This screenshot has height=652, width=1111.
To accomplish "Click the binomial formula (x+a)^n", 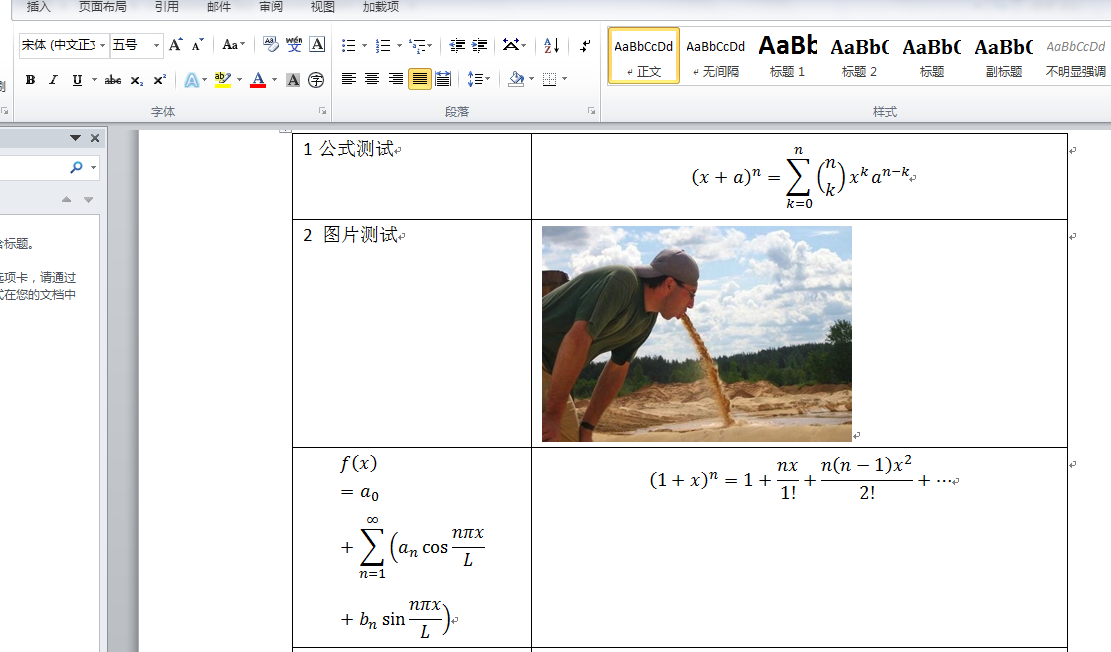I will [x=801, y=176].
